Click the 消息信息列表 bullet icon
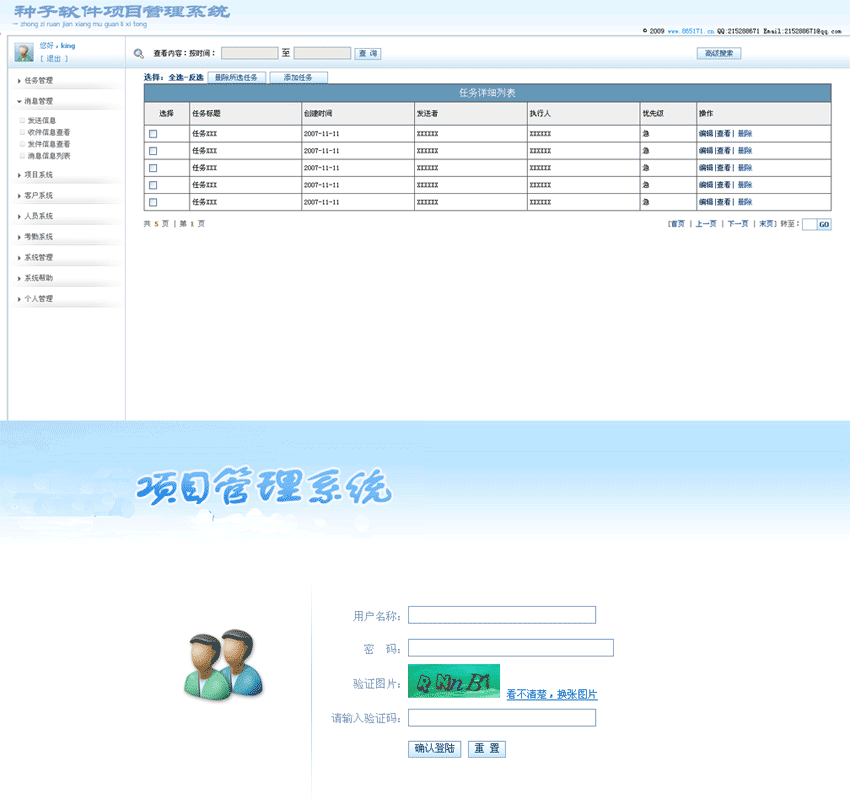This screenshot has width=850, height=804. pyautogui.click(x=22, y=156)
